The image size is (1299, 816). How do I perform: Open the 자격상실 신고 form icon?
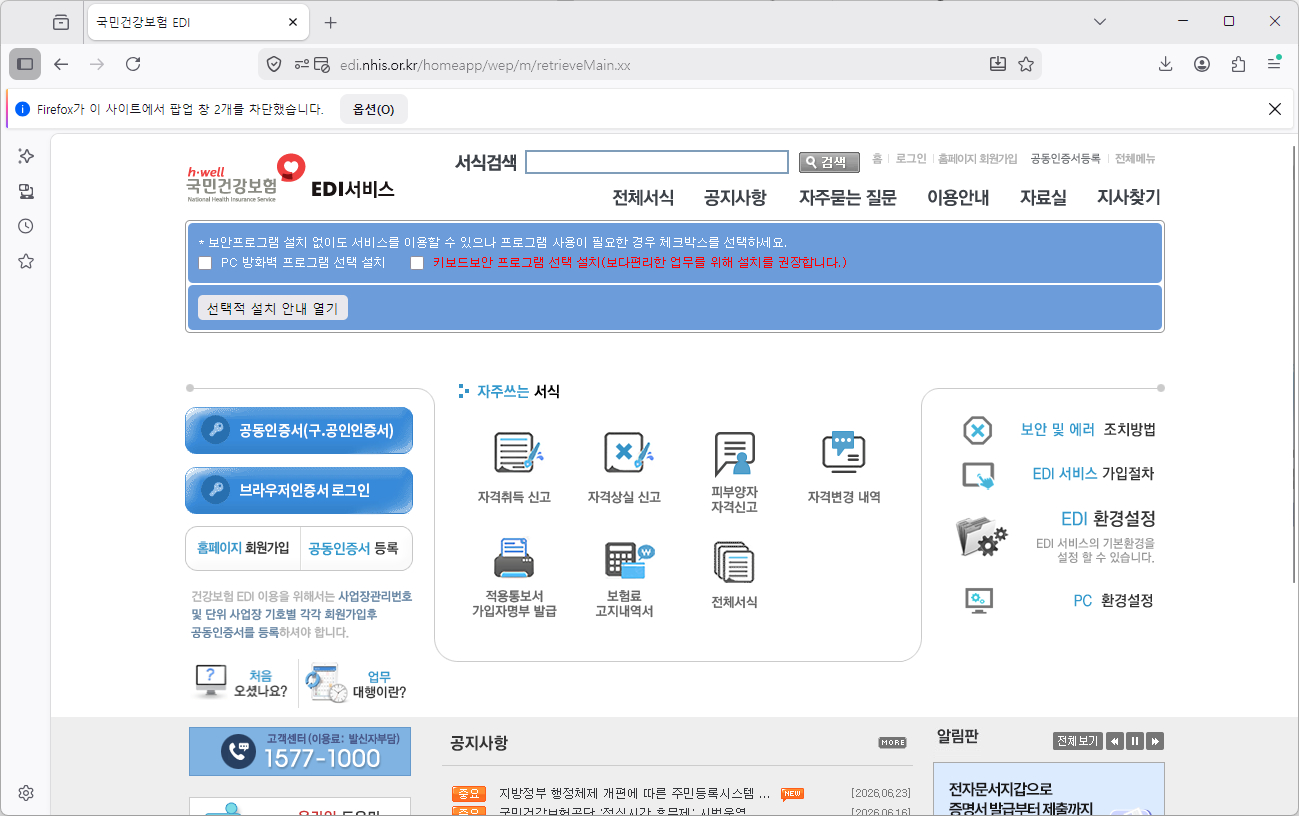[x=628, y=453]
